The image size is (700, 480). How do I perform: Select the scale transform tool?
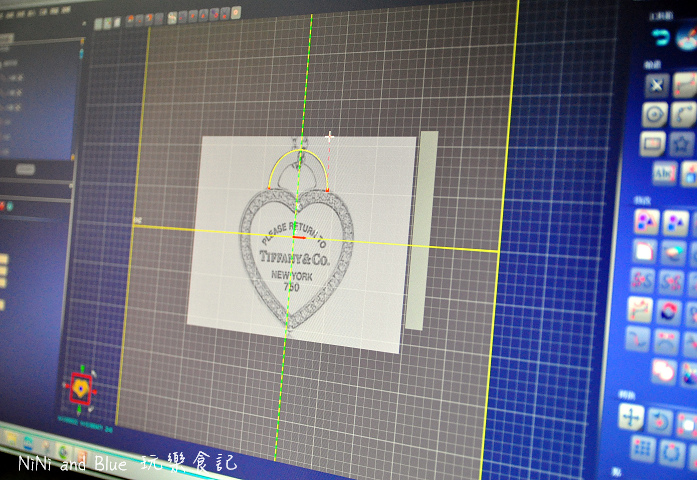tap(688, 424)
